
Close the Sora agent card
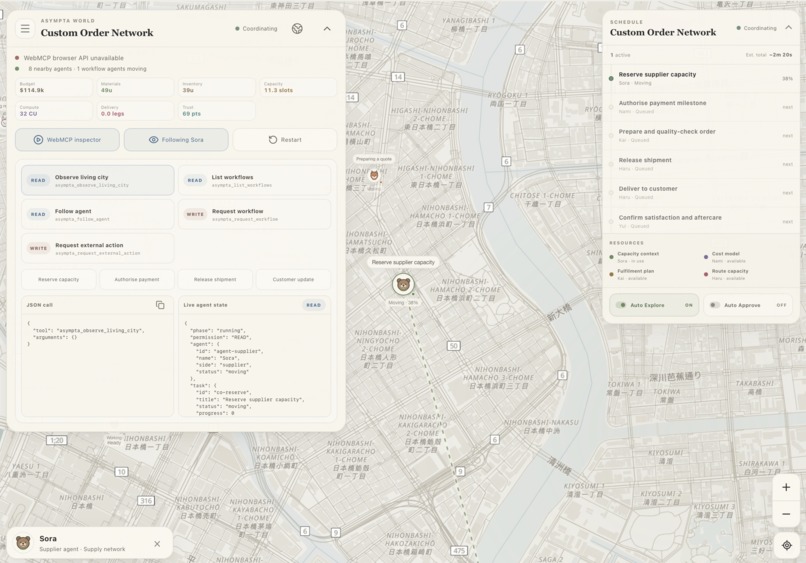pyautogui.click(x=157, y=543)
